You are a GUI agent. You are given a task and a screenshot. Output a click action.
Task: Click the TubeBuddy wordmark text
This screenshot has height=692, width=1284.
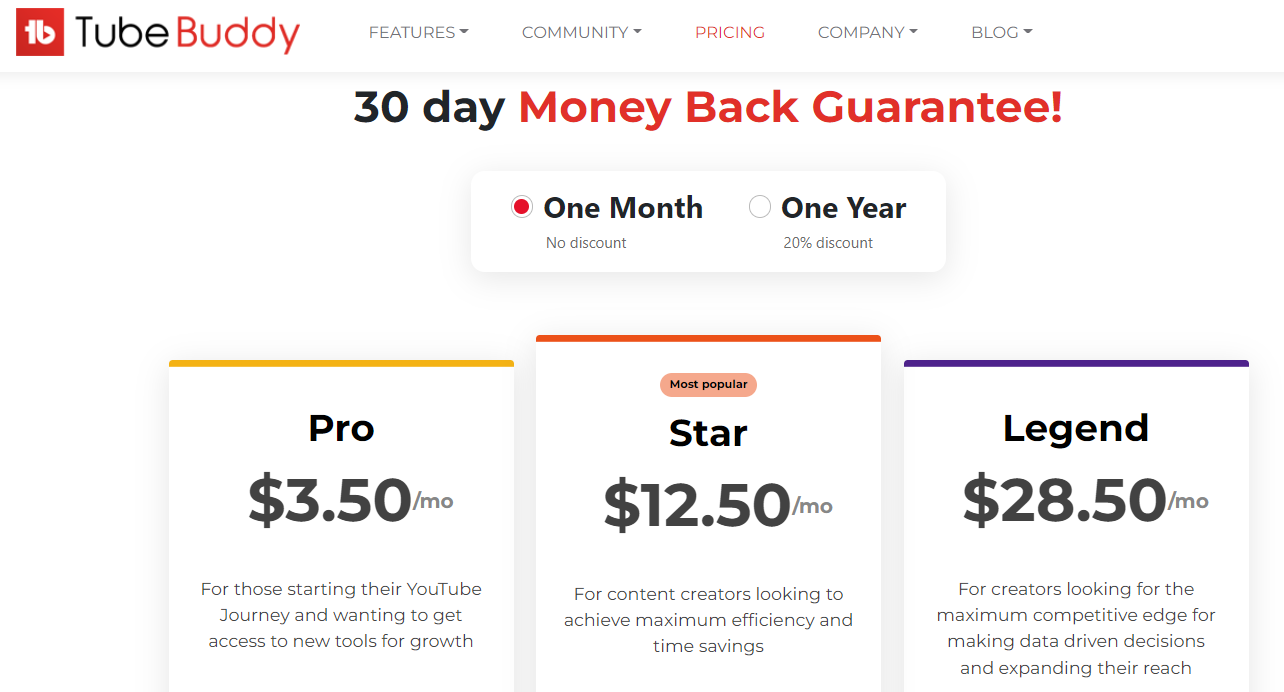188,33
